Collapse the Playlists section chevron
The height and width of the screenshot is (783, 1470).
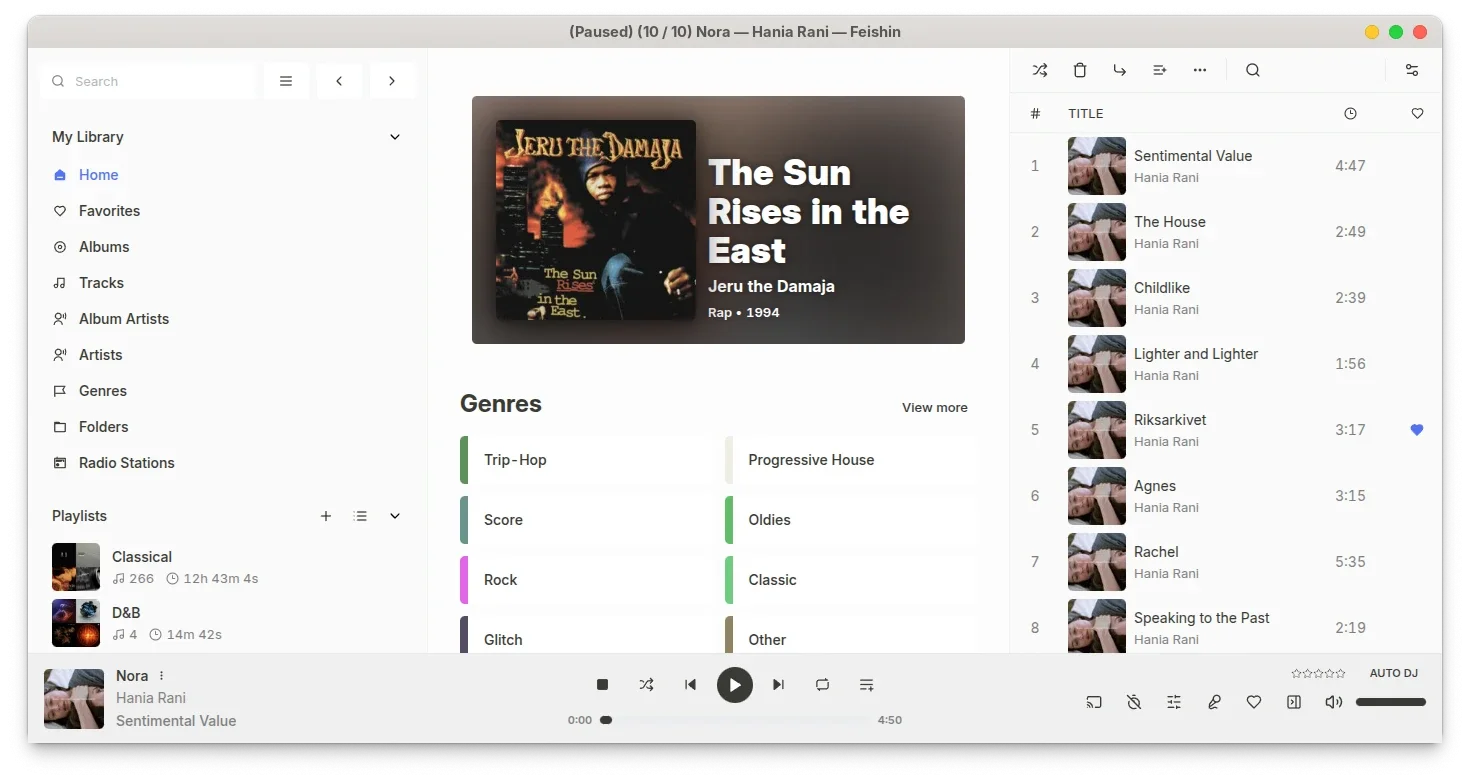click(x=395, y=516)
